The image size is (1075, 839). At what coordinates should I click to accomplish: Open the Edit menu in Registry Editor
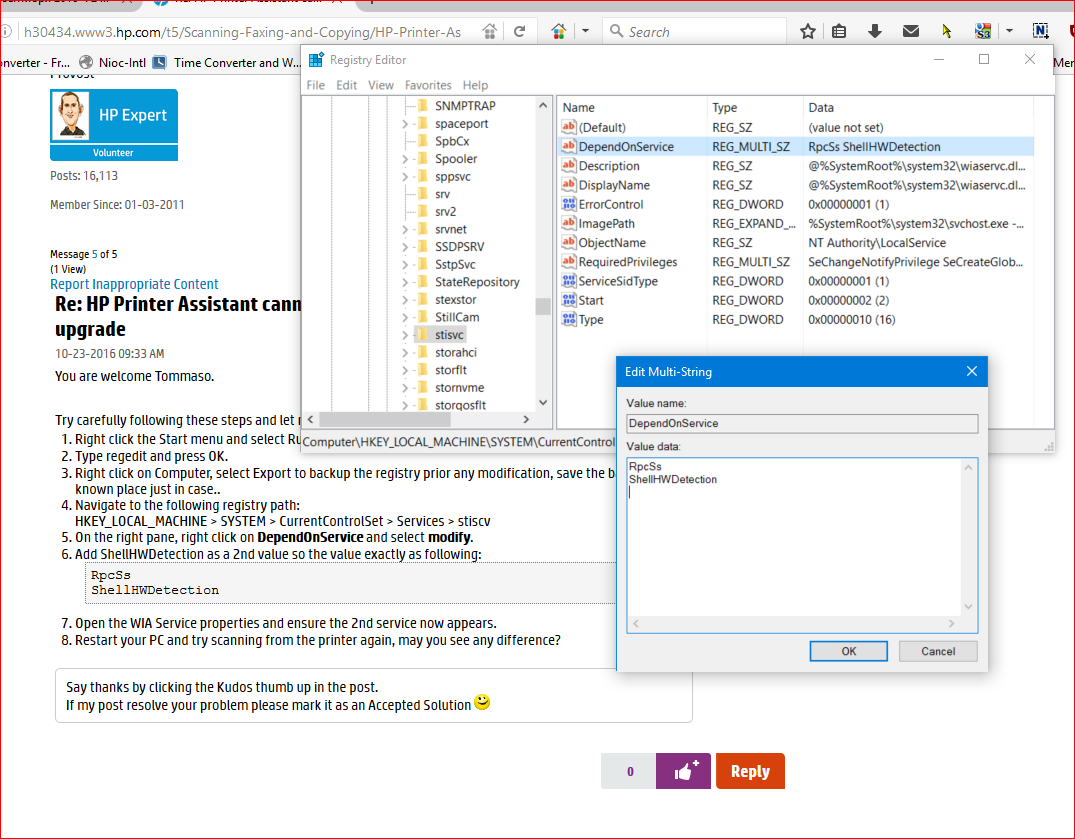point(346,85)
